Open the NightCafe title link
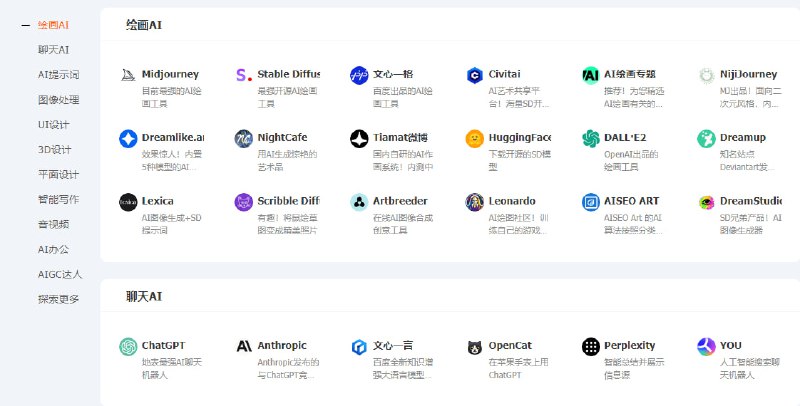800x406 pixels. [282, 138]
